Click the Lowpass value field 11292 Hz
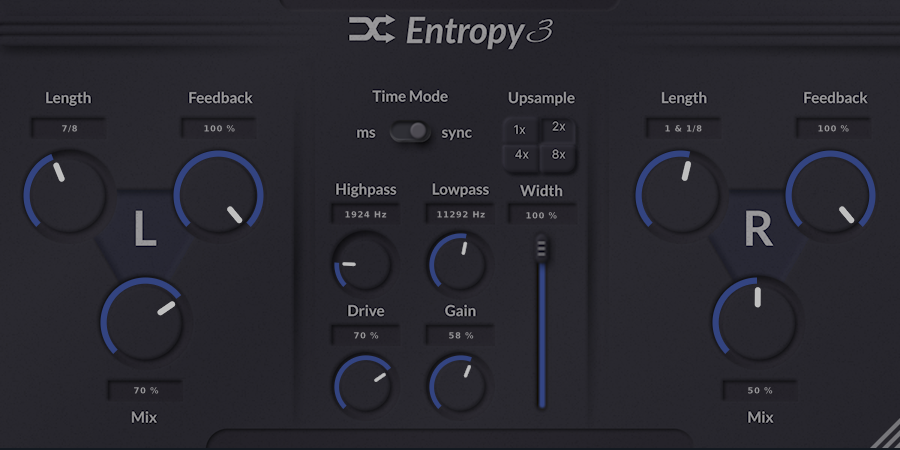Screen dimensions: 900x450 pyautogui.click(x=460, y=215)
